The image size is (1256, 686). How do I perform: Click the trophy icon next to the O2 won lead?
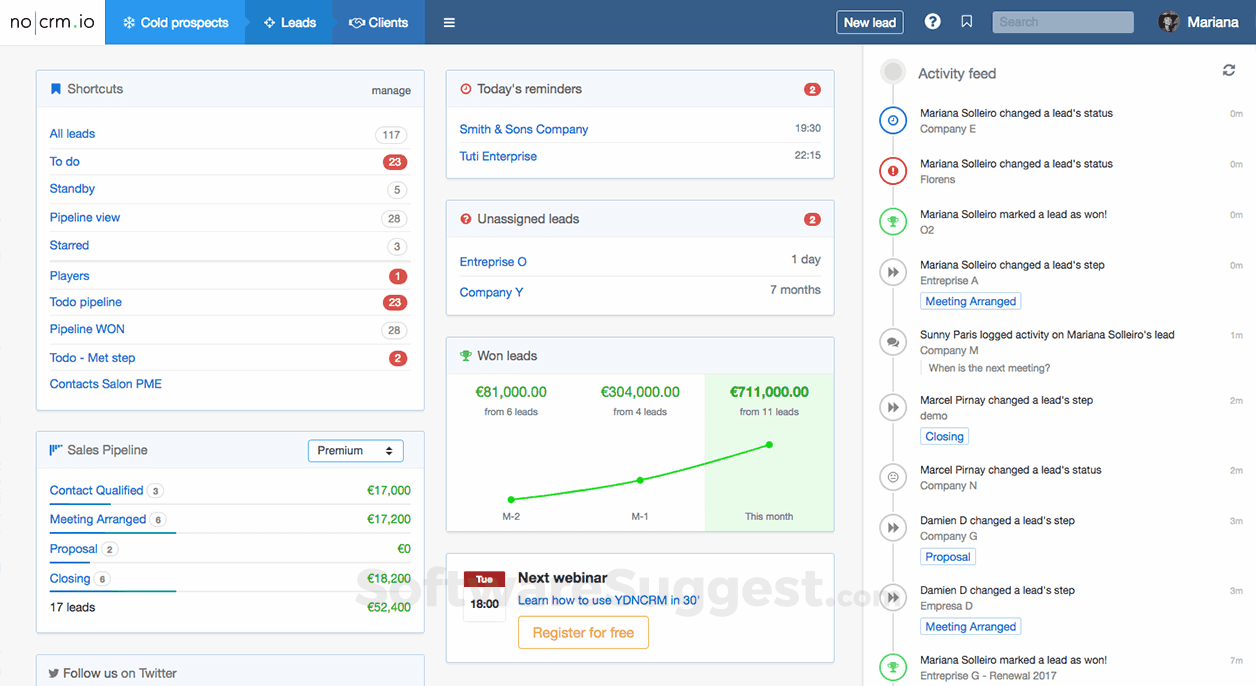892,221
